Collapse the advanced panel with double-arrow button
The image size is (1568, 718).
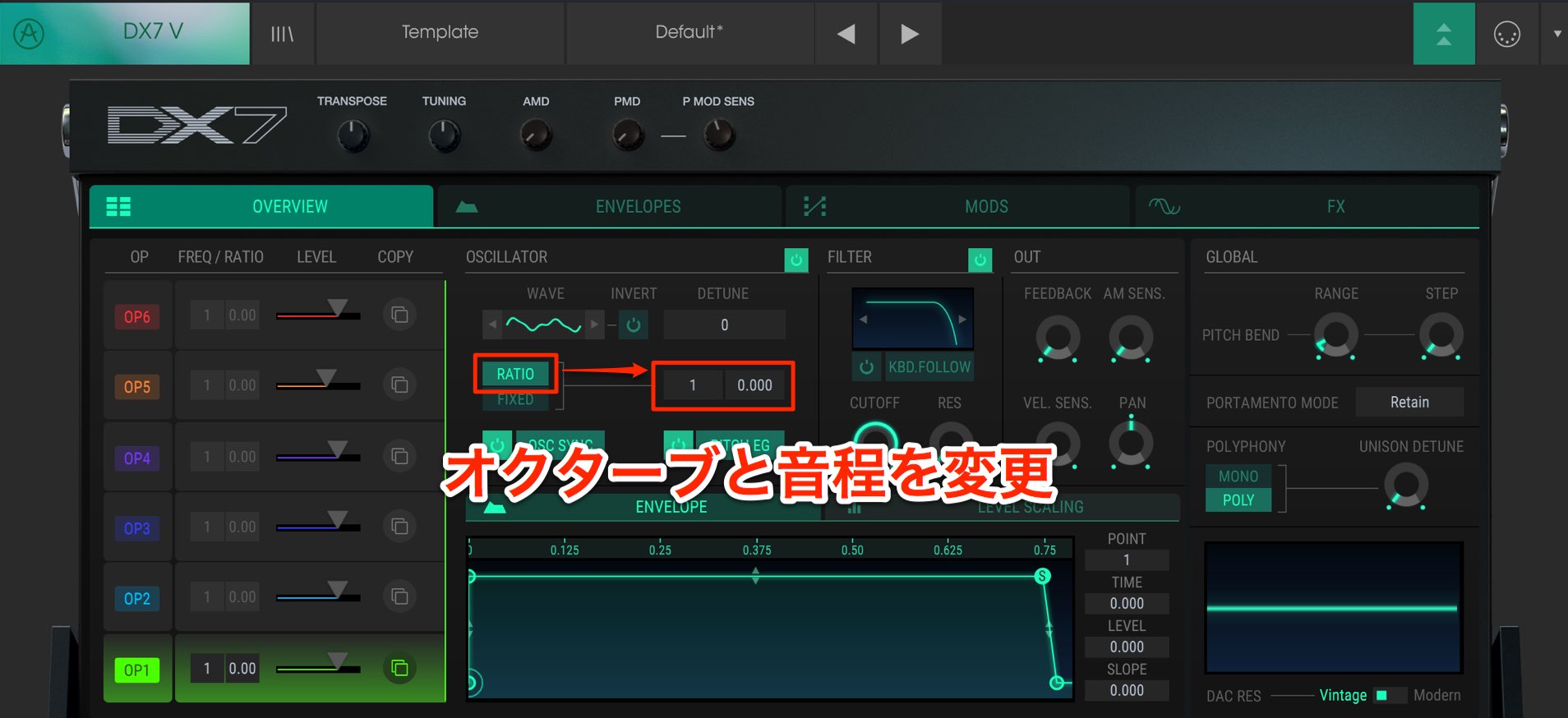coord(1444,34)
